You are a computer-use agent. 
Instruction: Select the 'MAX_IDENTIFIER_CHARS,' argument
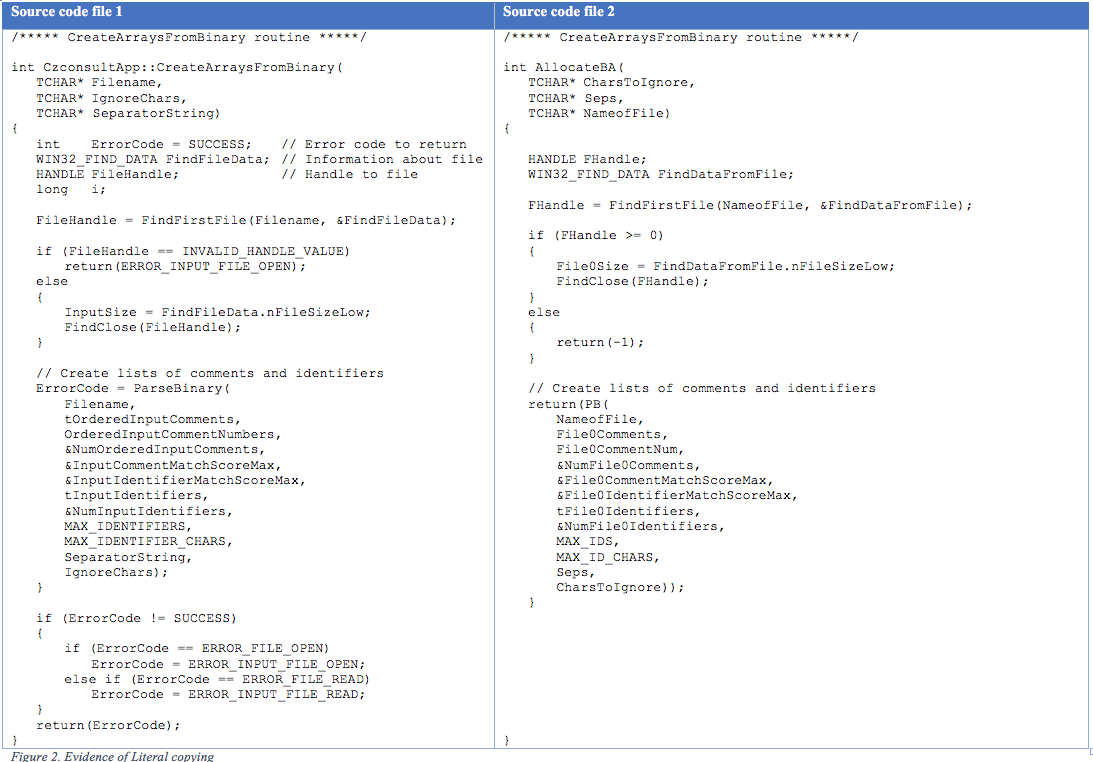click(x=148, y=541)
